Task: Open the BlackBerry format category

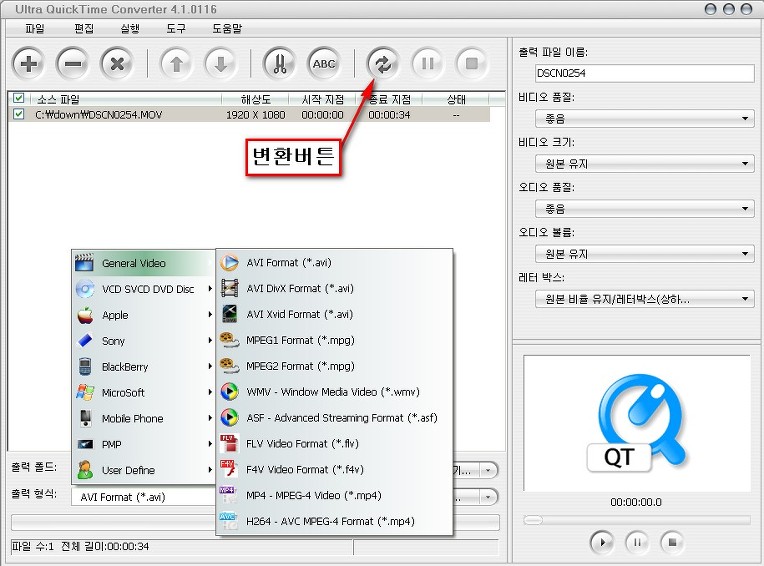Action: (143, 366)
